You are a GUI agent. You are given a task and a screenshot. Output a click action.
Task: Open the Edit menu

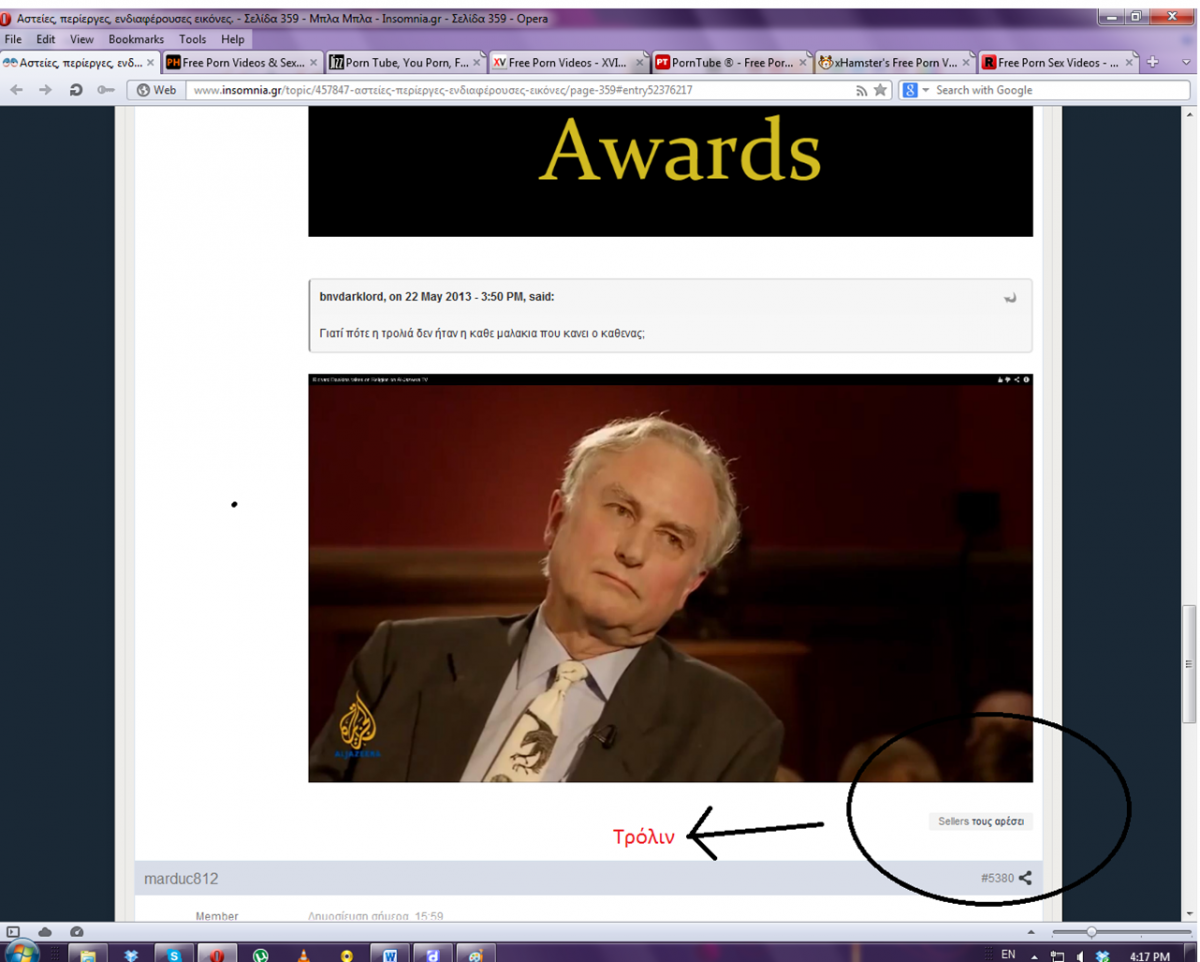[46, 40]
